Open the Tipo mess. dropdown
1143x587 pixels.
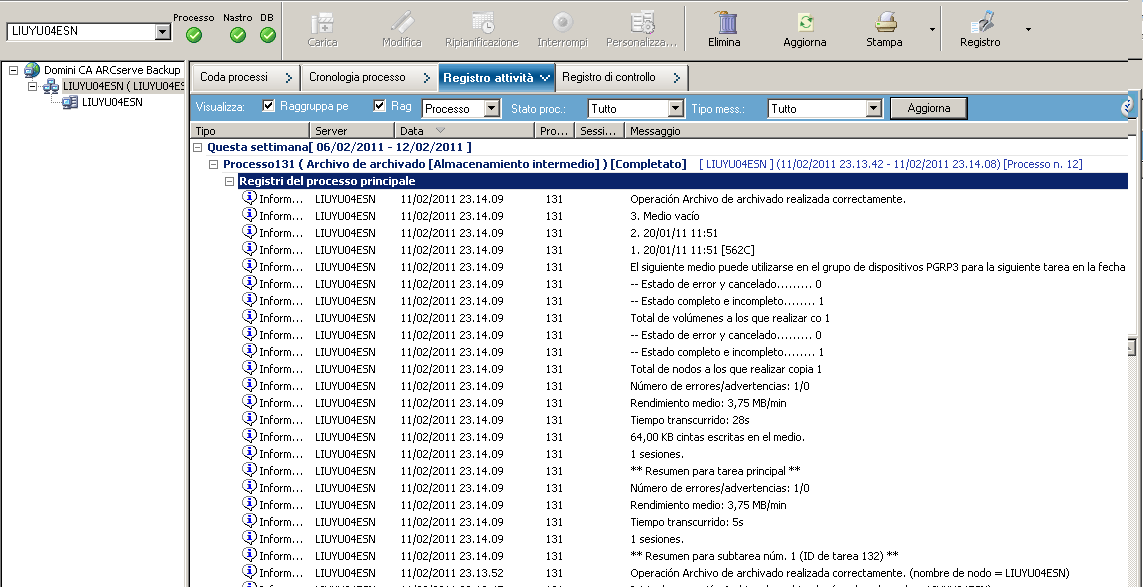pyautogui.click(x=873, y=108)
